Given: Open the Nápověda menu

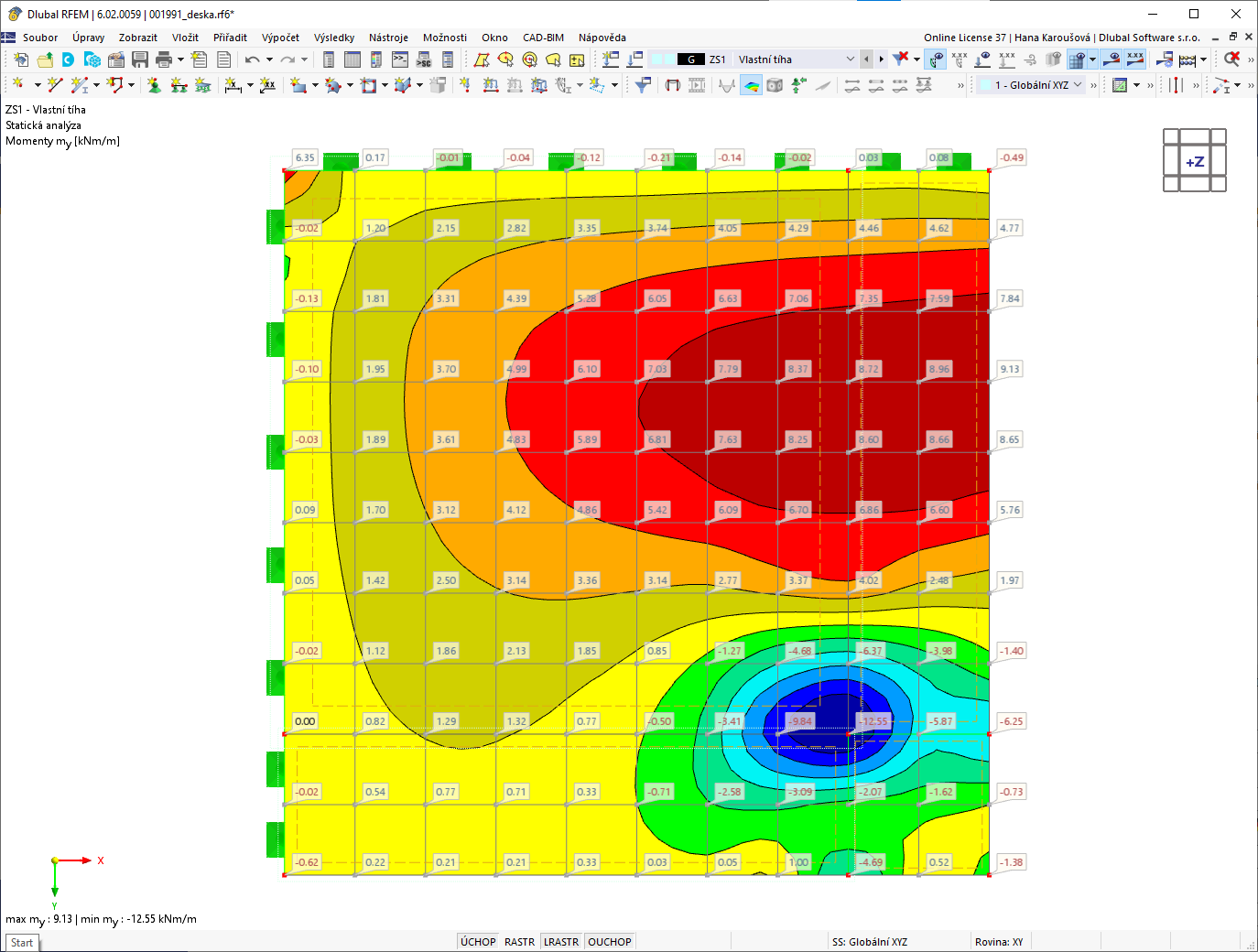Looking at the screenshot, I should tap(602, 38).
